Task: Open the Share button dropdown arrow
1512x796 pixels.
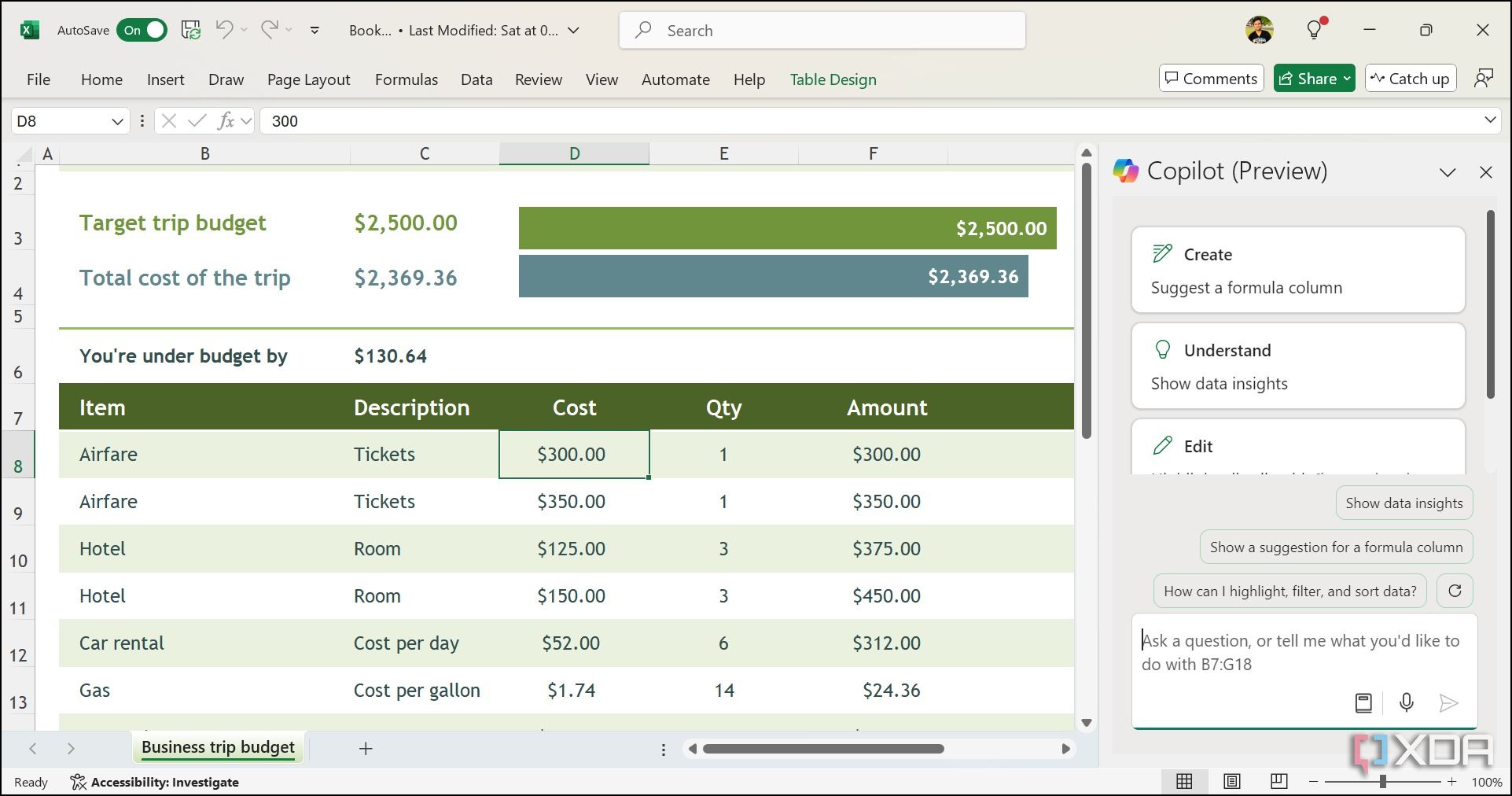Action: (1346, 79)
